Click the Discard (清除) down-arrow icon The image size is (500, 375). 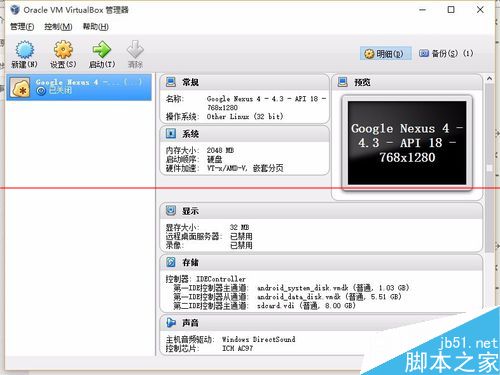(x=135, y=50)
